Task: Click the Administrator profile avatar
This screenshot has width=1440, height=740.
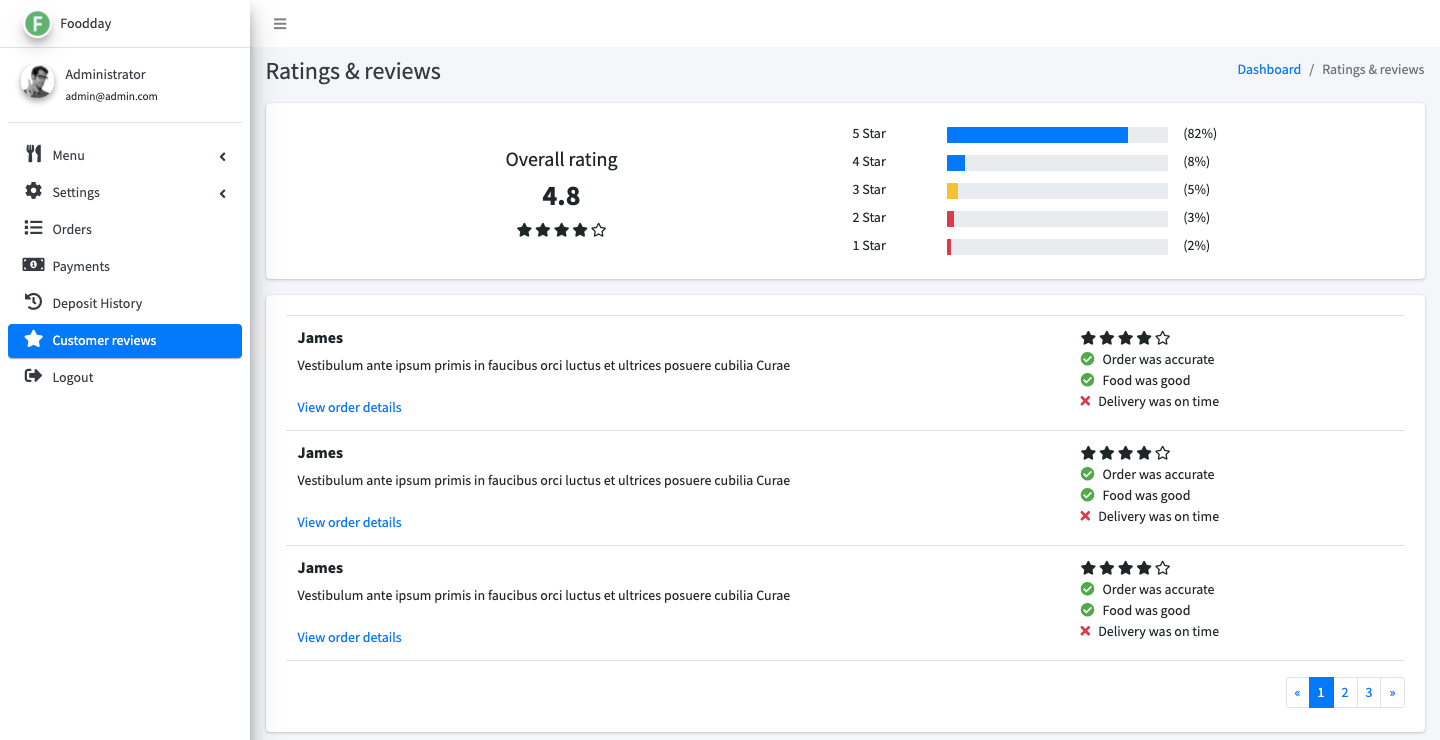Action: (x=38, y=82)
